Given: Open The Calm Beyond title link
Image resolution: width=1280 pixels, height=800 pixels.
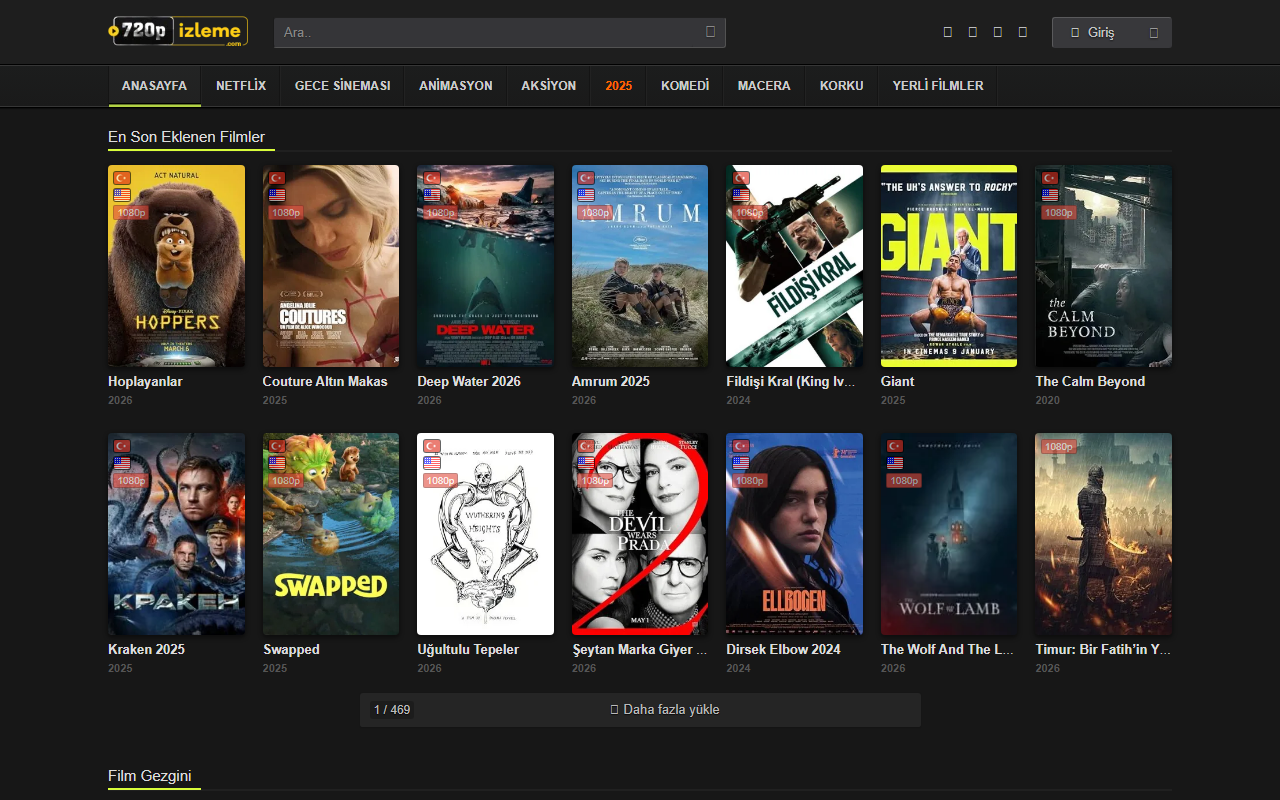Looking at the screenshot, I should [1090, 381].
